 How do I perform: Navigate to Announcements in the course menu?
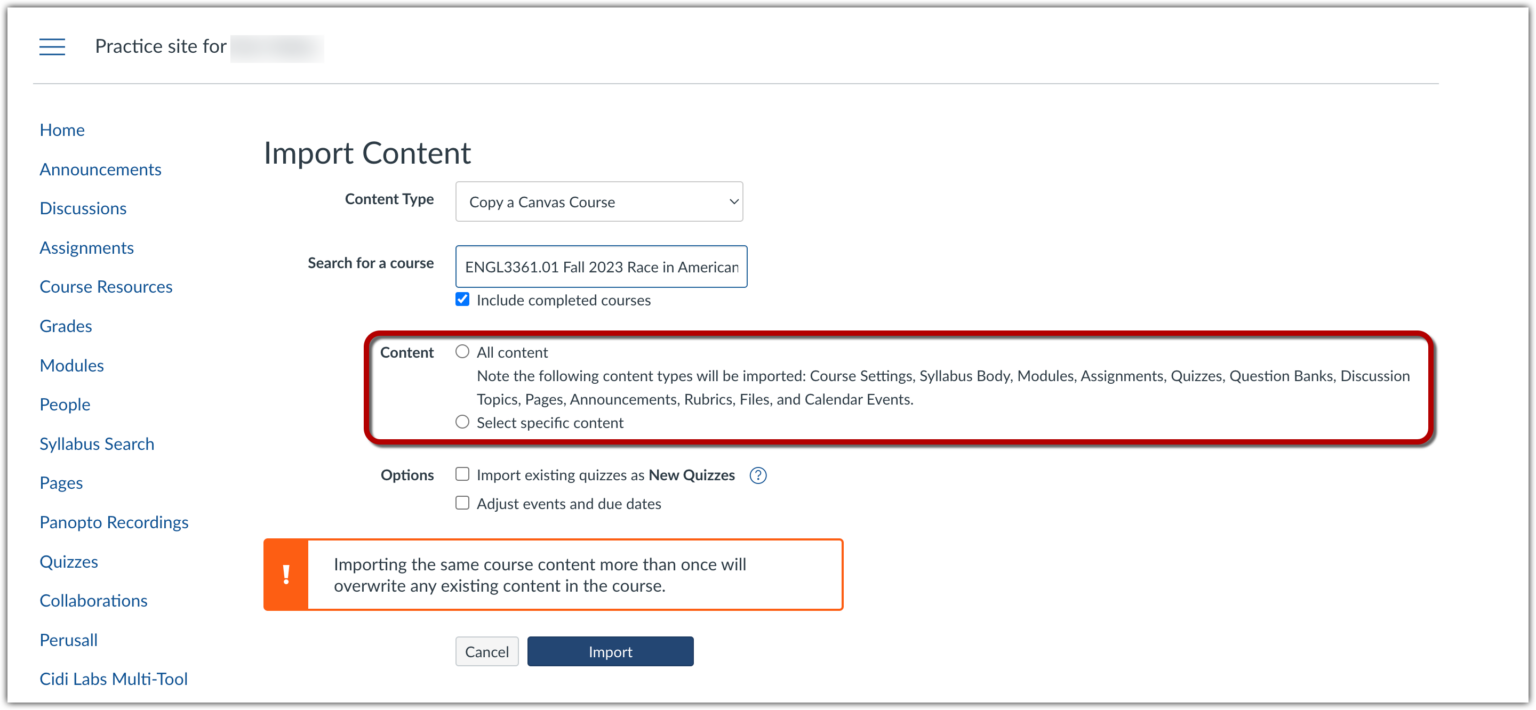(x=100, y=169)
